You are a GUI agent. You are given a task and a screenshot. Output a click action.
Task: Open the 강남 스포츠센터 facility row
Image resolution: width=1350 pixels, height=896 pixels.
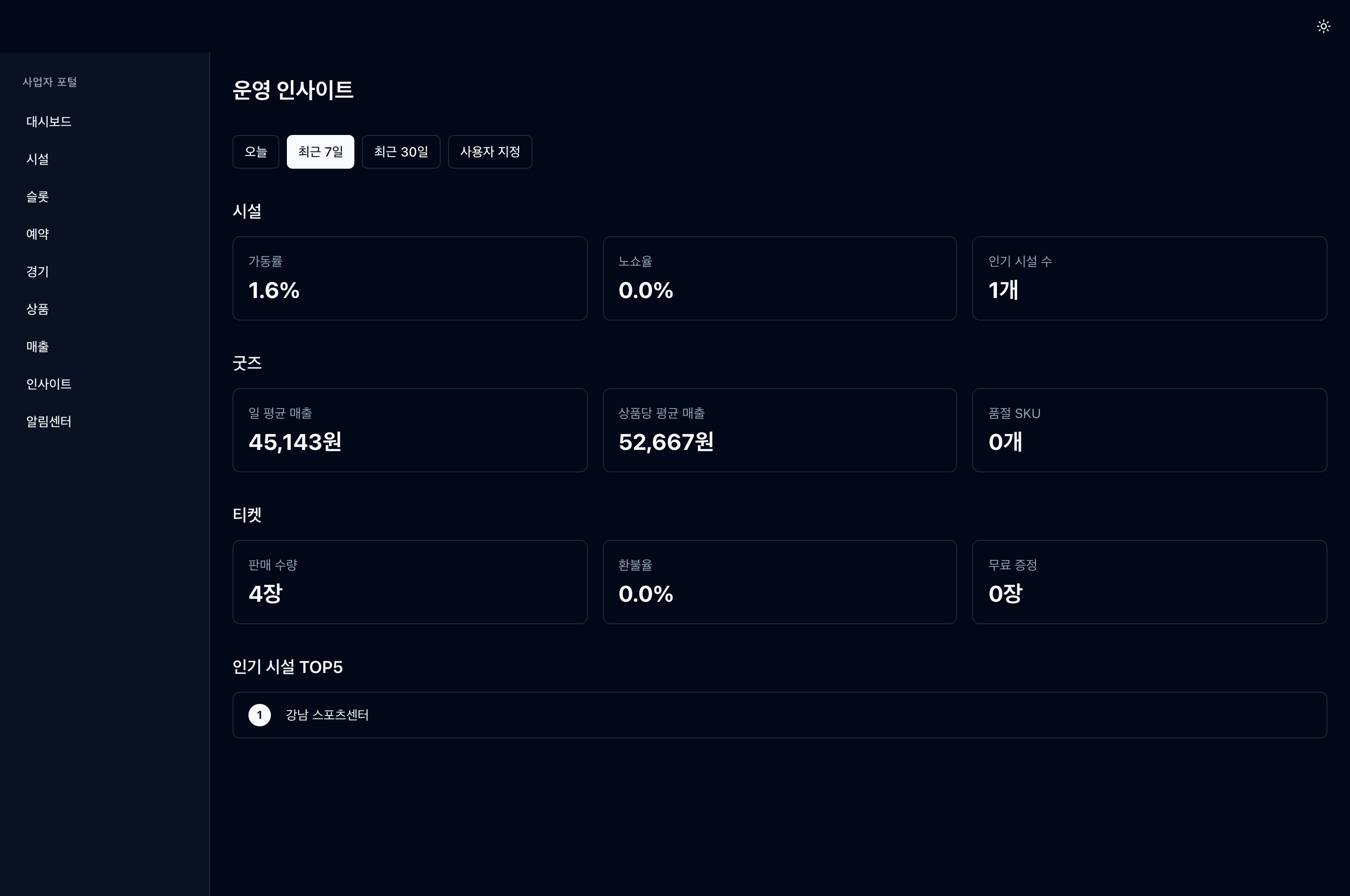pos(780,715)
